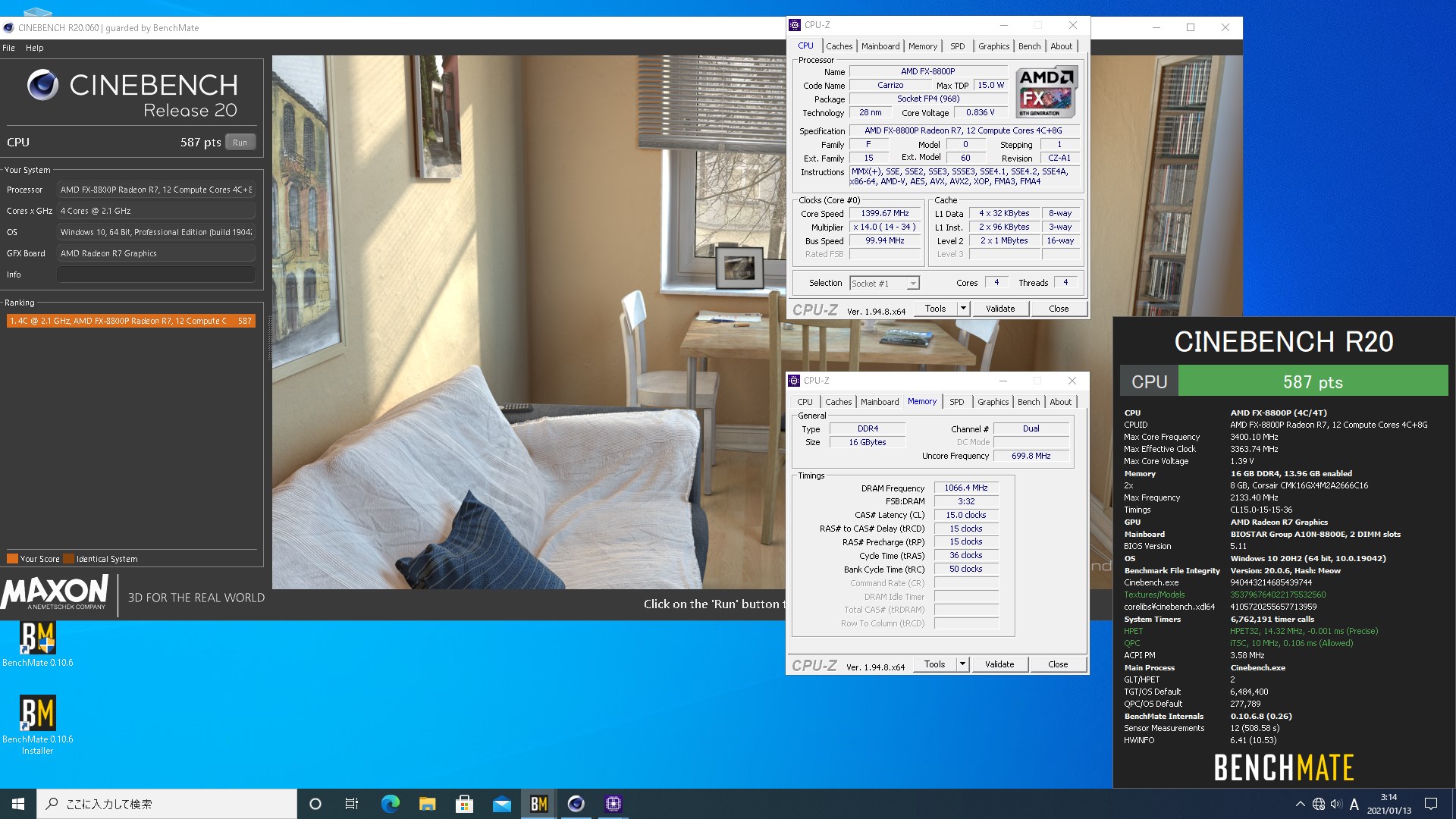
Task: Open notification center icon
Action: click(1431, 804)
